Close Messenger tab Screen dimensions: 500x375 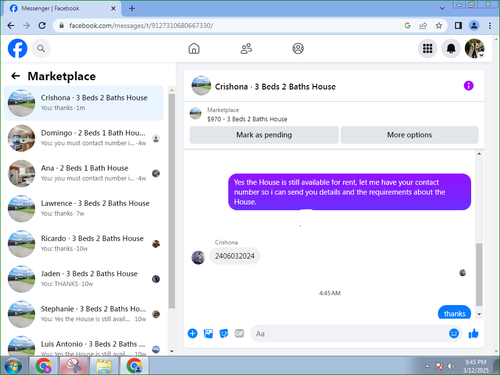[x=113, y=8]
